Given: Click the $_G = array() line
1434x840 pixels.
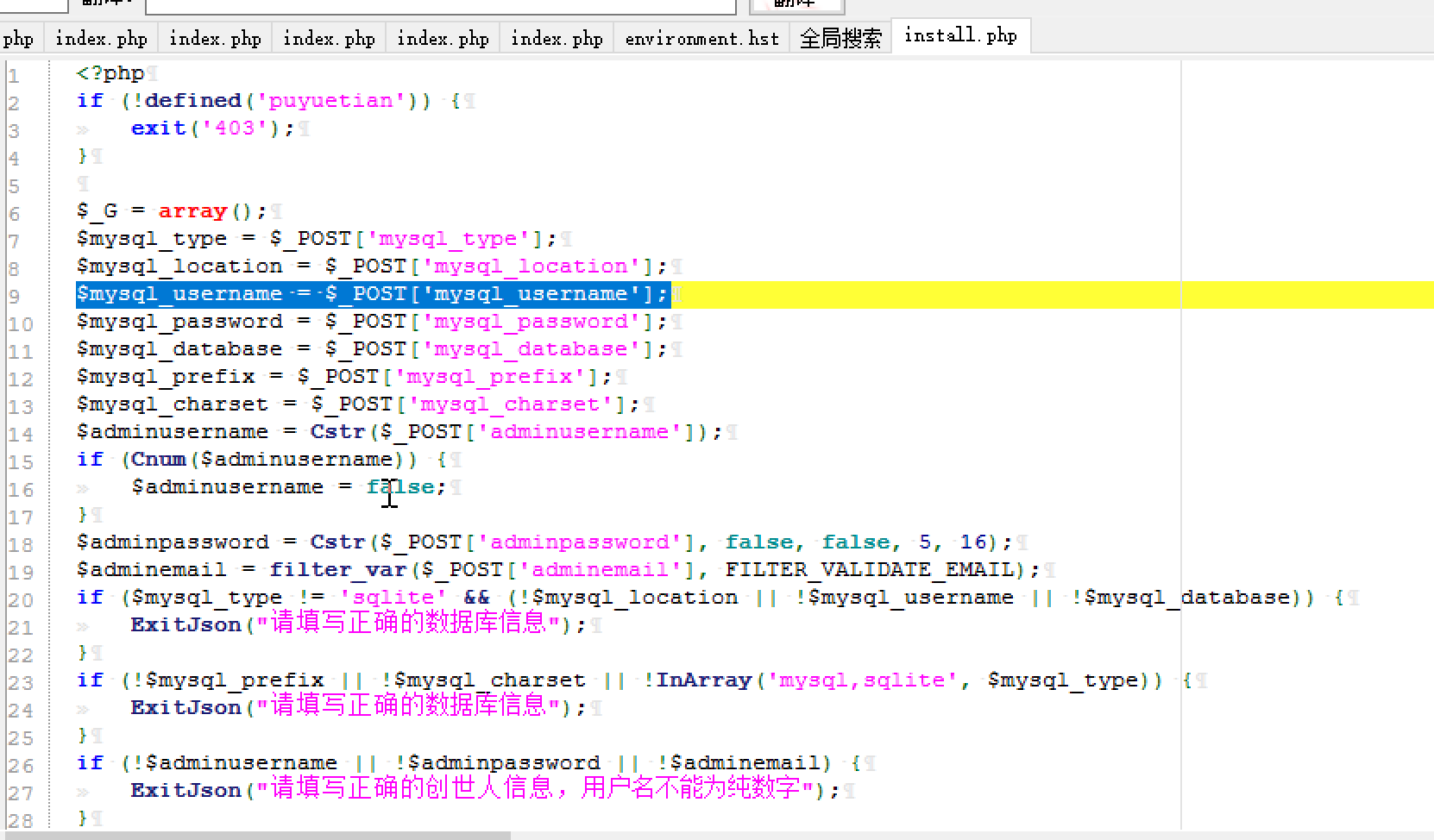Looking at the screenshot, I should pos(172,211).
